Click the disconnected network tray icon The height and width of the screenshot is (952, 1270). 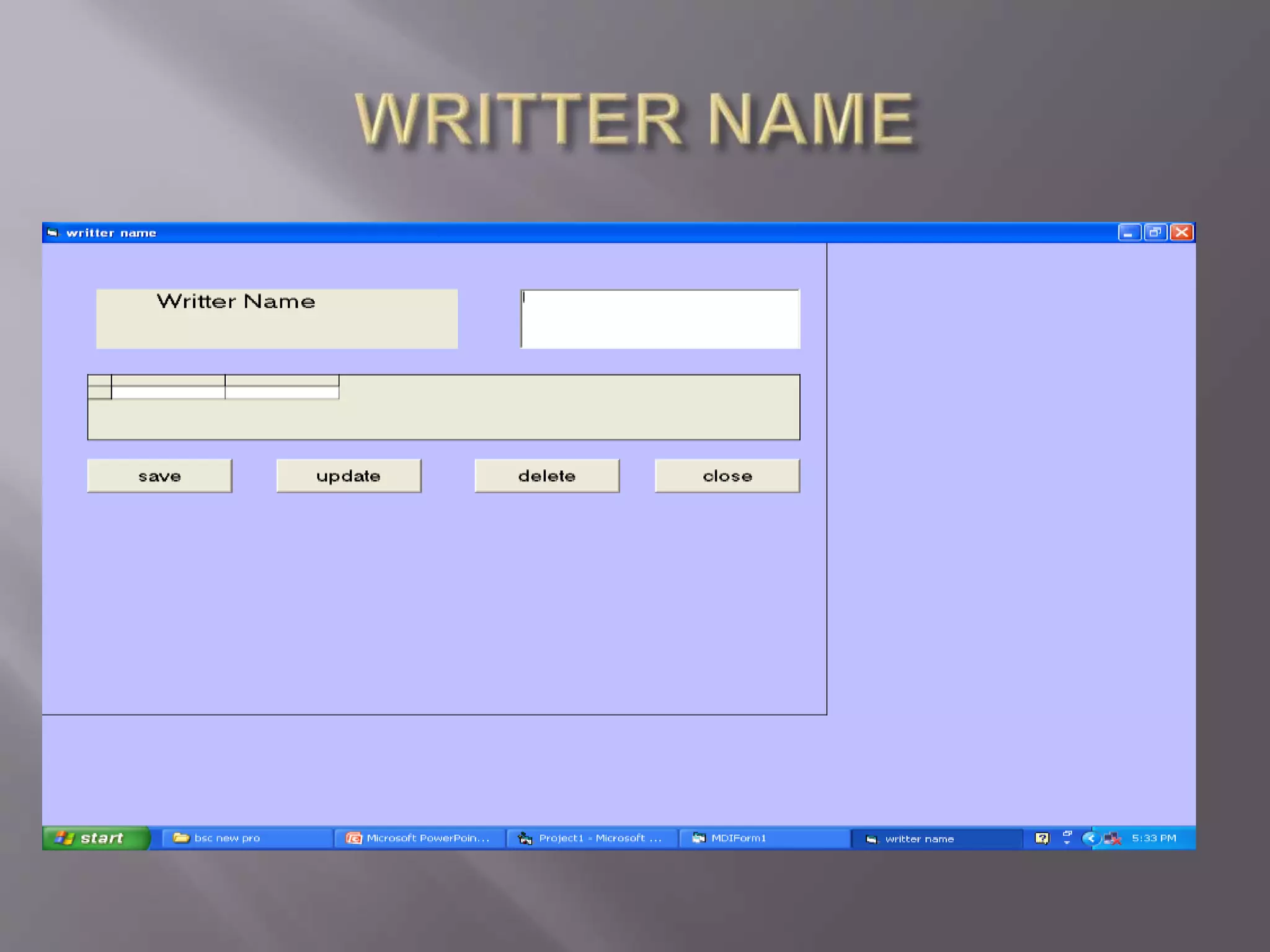[x=1112, y=839]
